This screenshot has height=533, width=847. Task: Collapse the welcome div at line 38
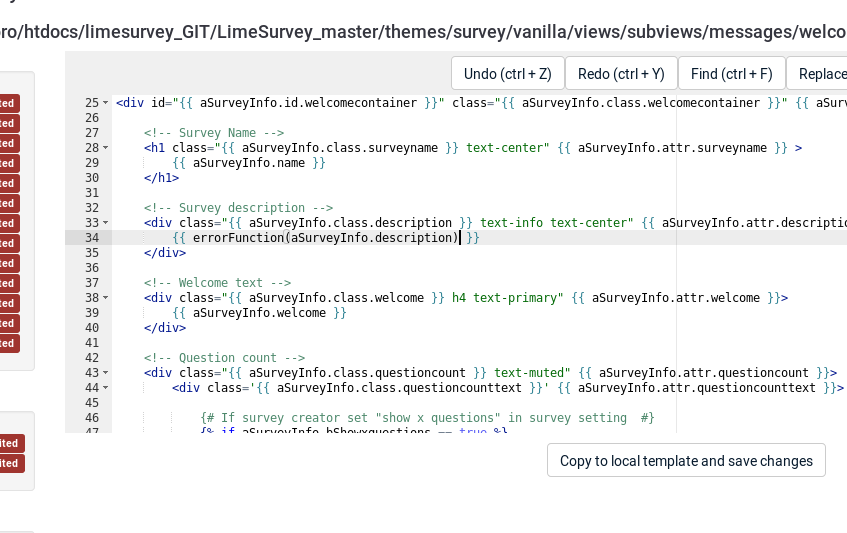click(x=106, y=298)
